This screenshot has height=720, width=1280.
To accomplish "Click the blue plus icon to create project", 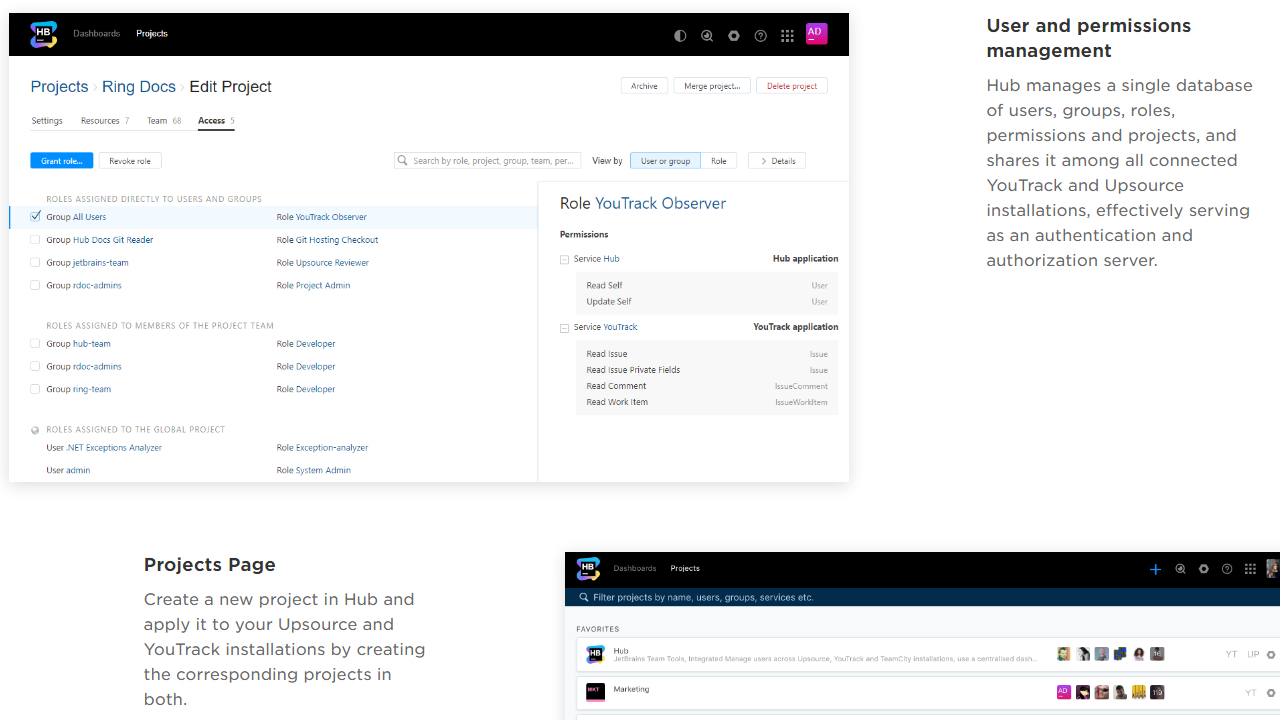I will tap(1155, 569).
